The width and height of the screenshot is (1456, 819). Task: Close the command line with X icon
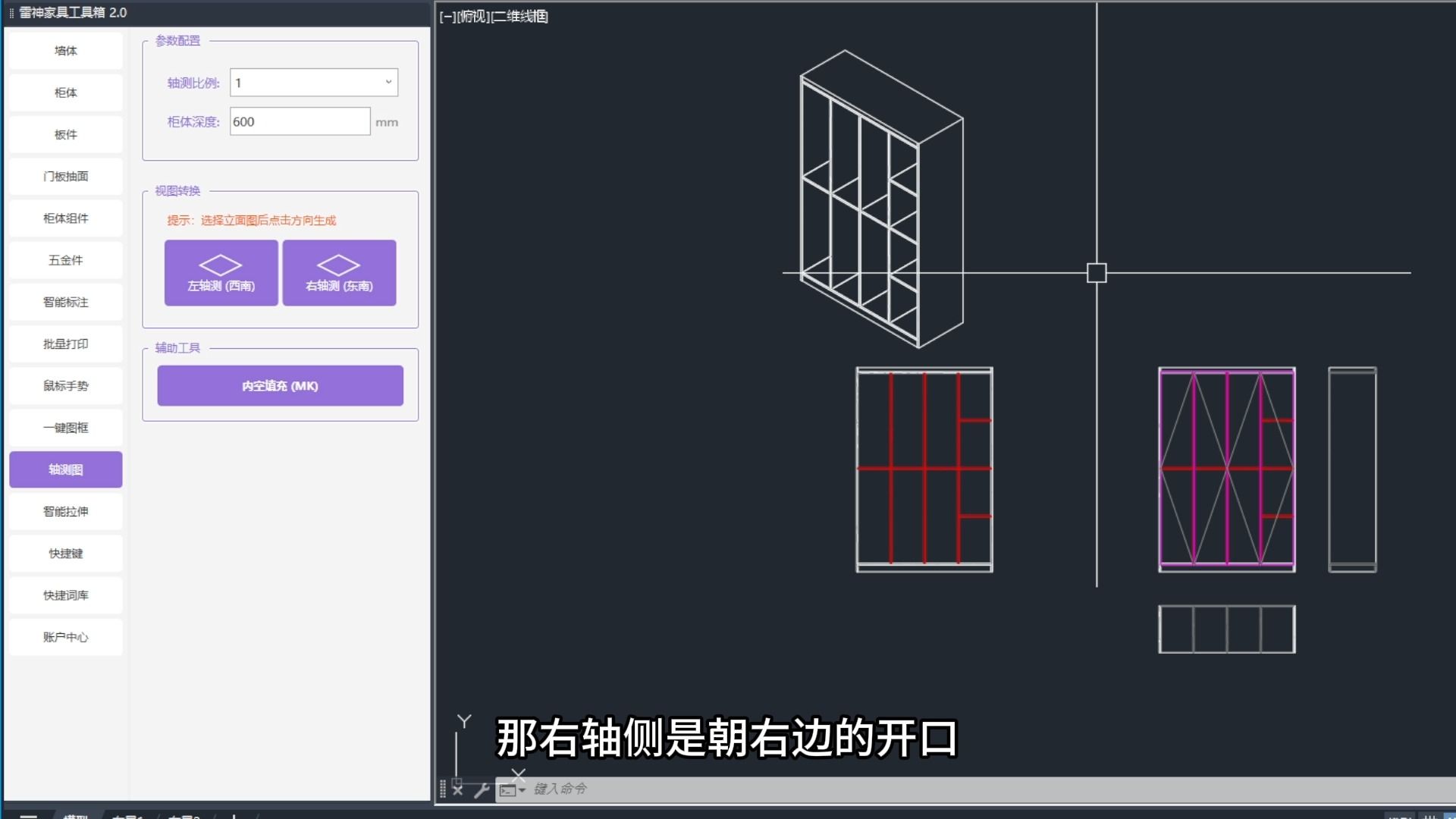pyautogui.click(x=458, y=789)
